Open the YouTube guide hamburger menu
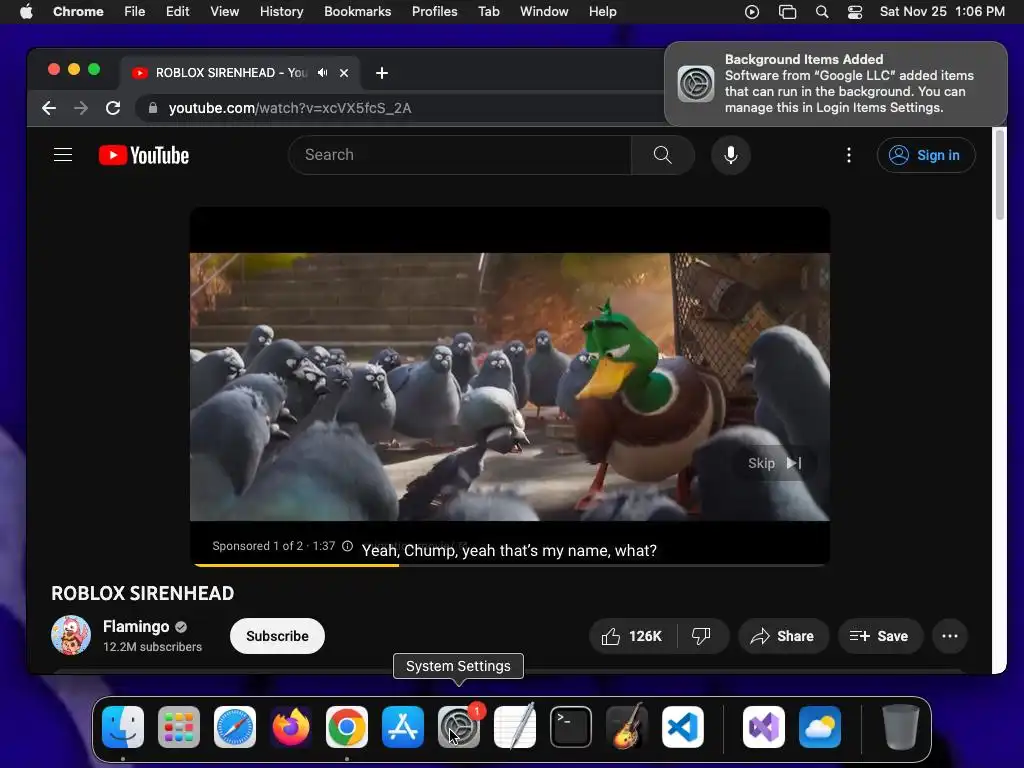 (63, 155)
